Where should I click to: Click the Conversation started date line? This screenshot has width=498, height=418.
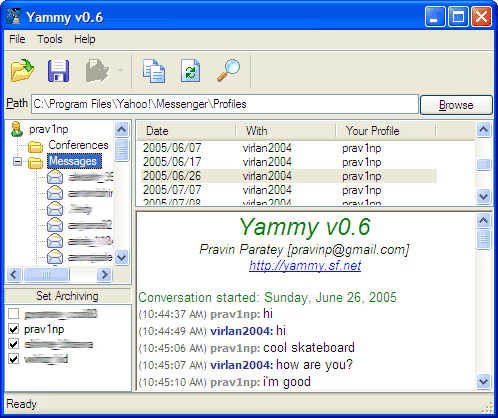tap(267, 297)
